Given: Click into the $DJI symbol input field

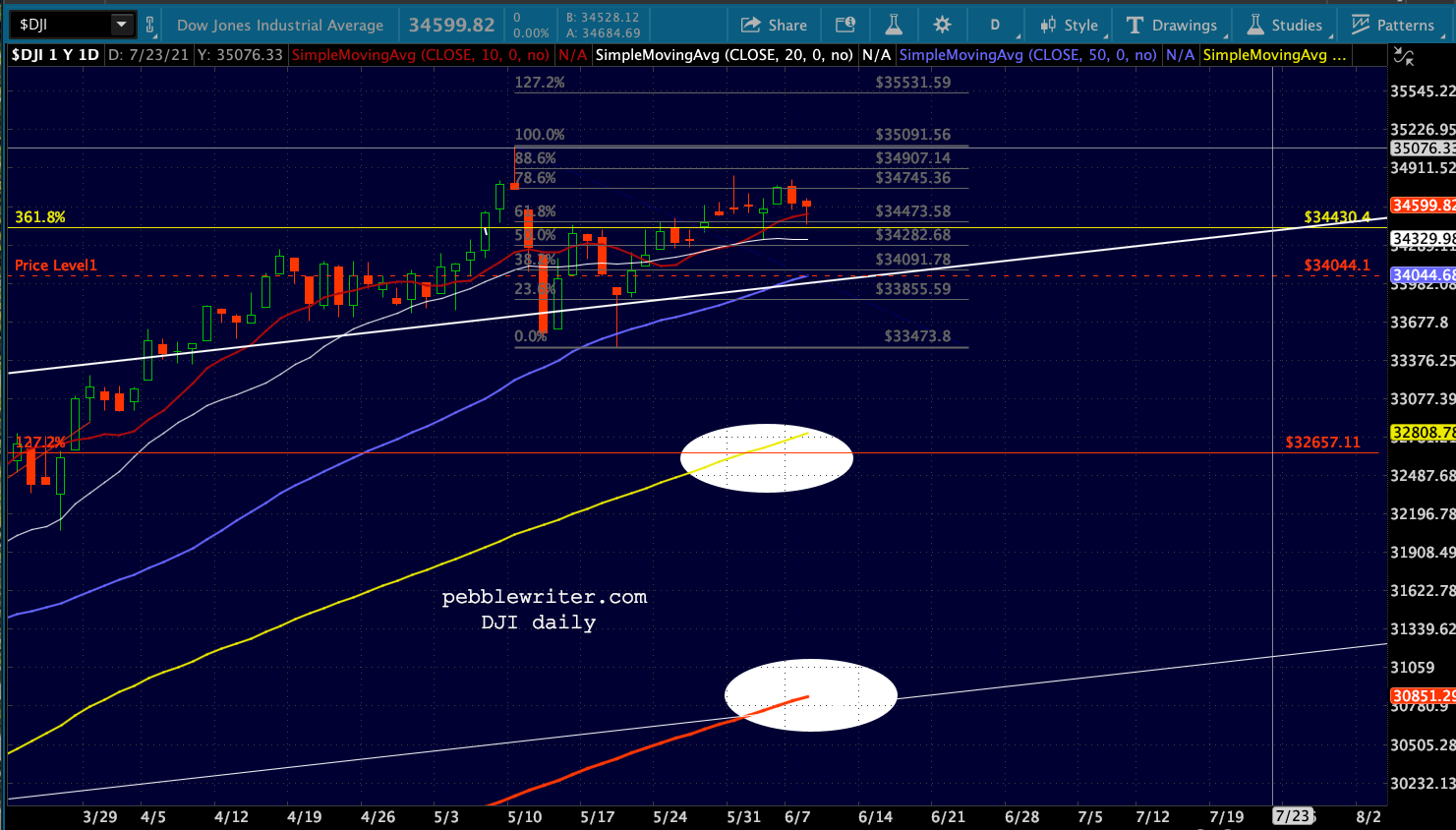Looking at the screenshot, I should [x=61, y=25].
